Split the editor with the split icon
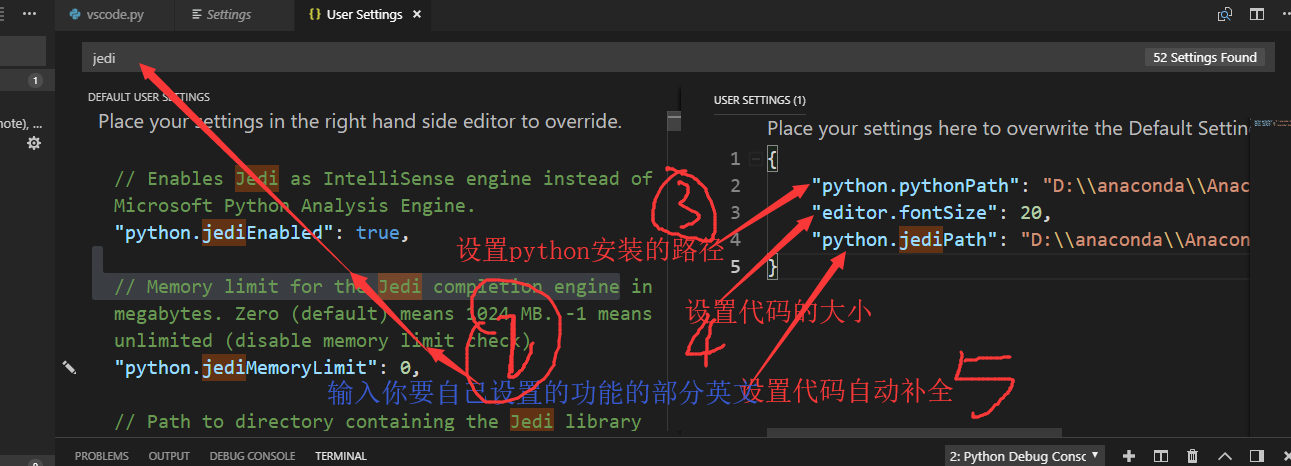 (x=1258, y=15)
